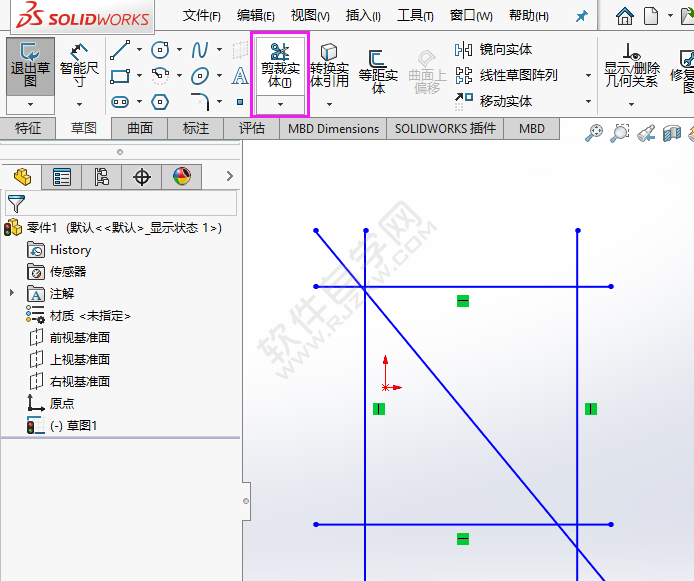Viewport: 694px width, 581px height.
Task: Select the History folder in tree
Action: (59, 250)
